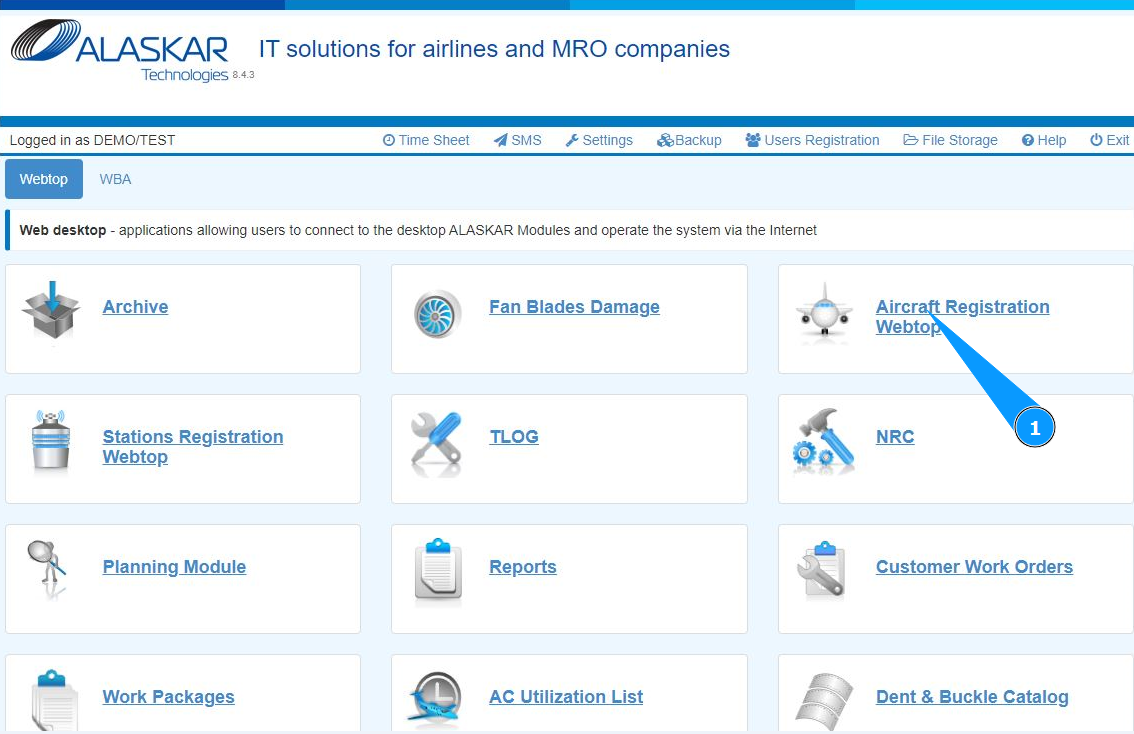Open the Stations Registration Webtop link
The image size is (1134, 734).
click(192, 447)
